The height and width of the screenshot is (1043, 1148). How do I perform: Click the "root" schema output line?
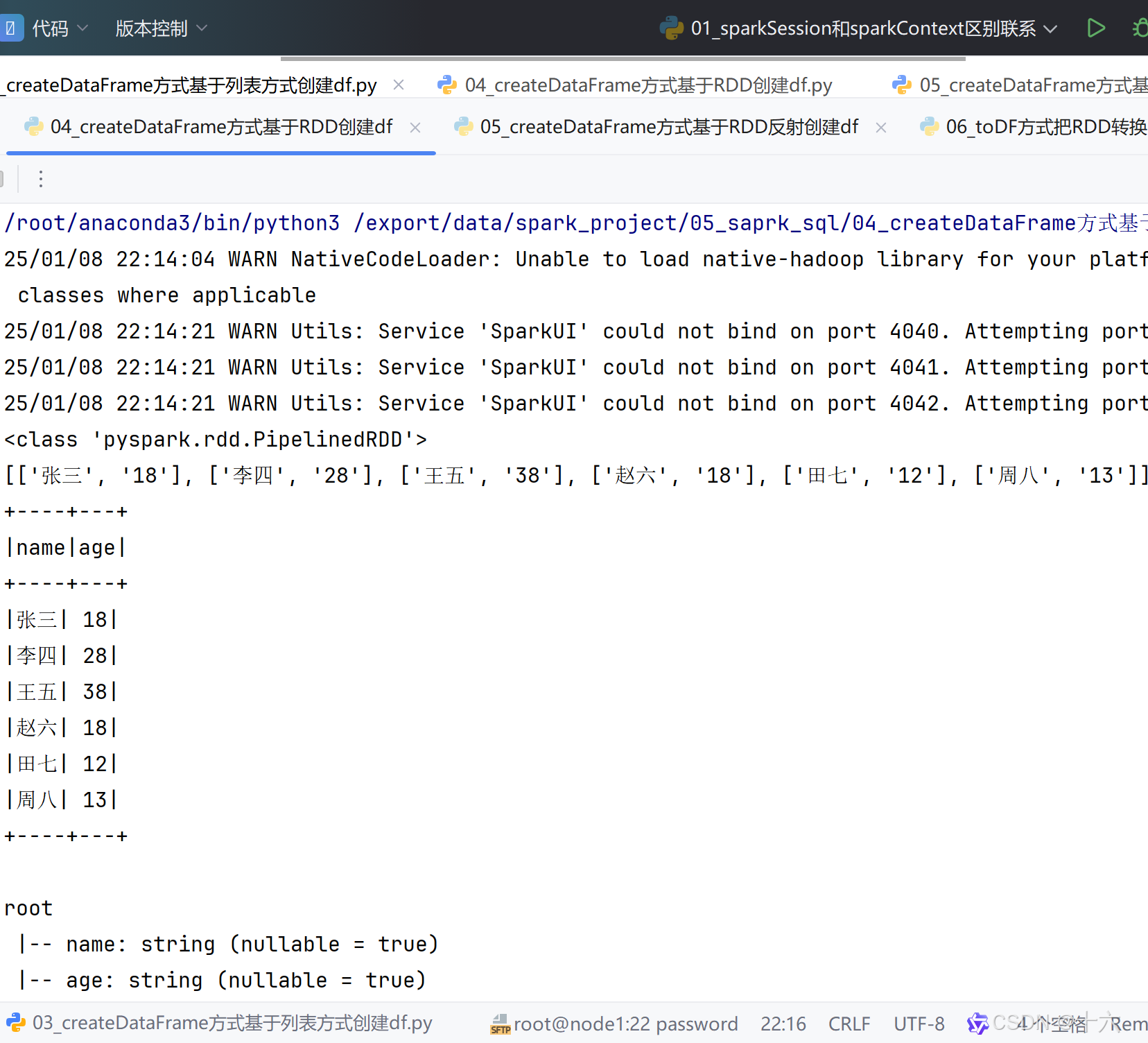coord(28,908)
